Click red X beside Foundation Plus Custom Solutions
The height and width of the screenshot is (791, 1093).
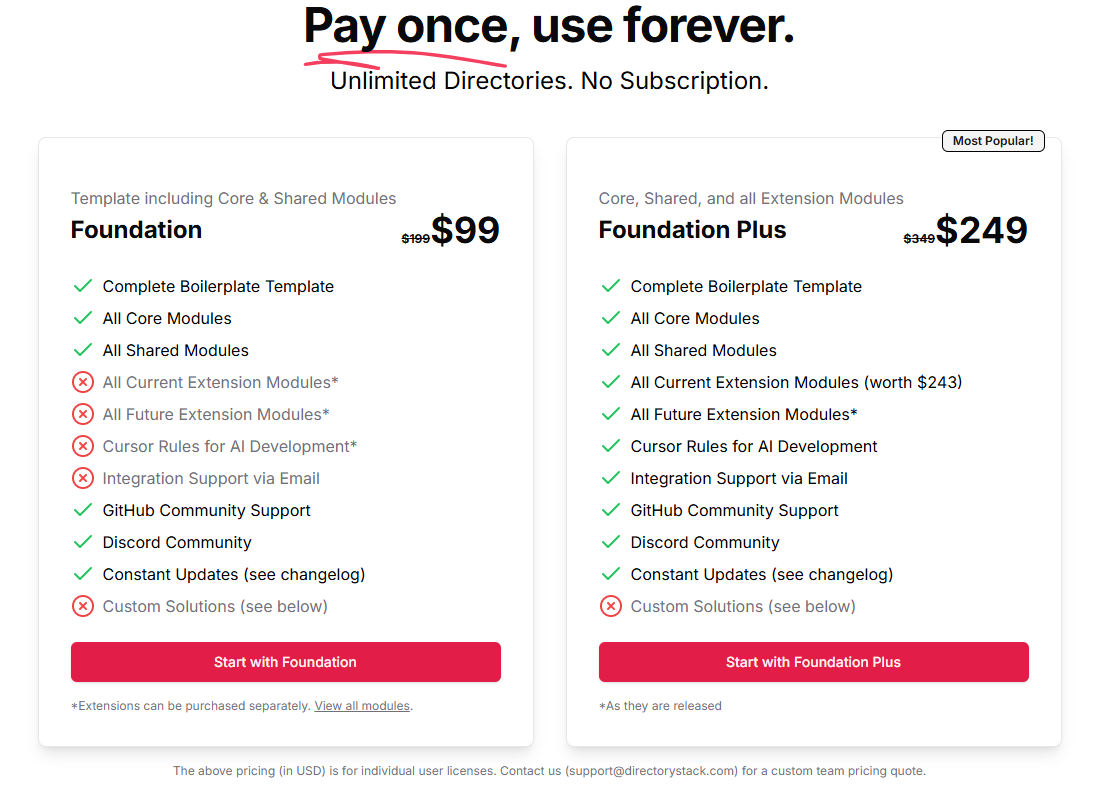click(x=610, y=606)
